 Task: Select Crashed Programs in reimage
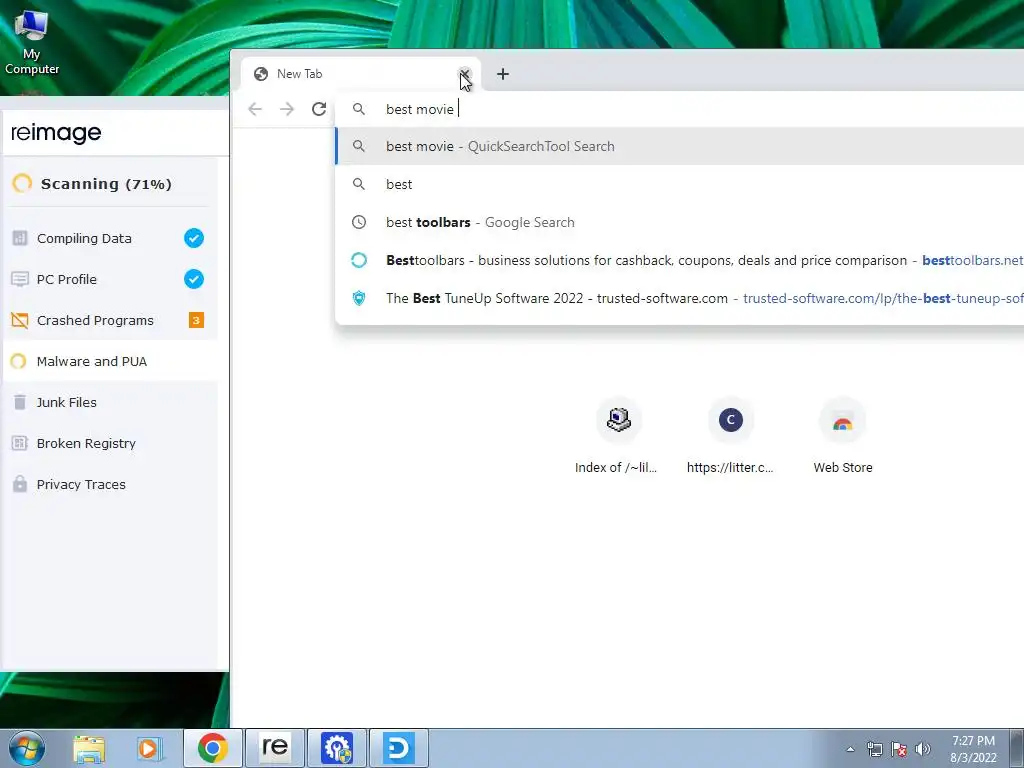109,320
